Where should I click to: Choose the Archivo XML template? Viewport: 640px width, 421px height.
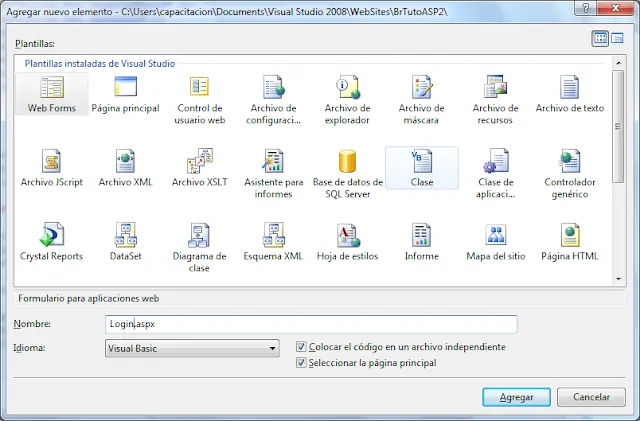125,168
